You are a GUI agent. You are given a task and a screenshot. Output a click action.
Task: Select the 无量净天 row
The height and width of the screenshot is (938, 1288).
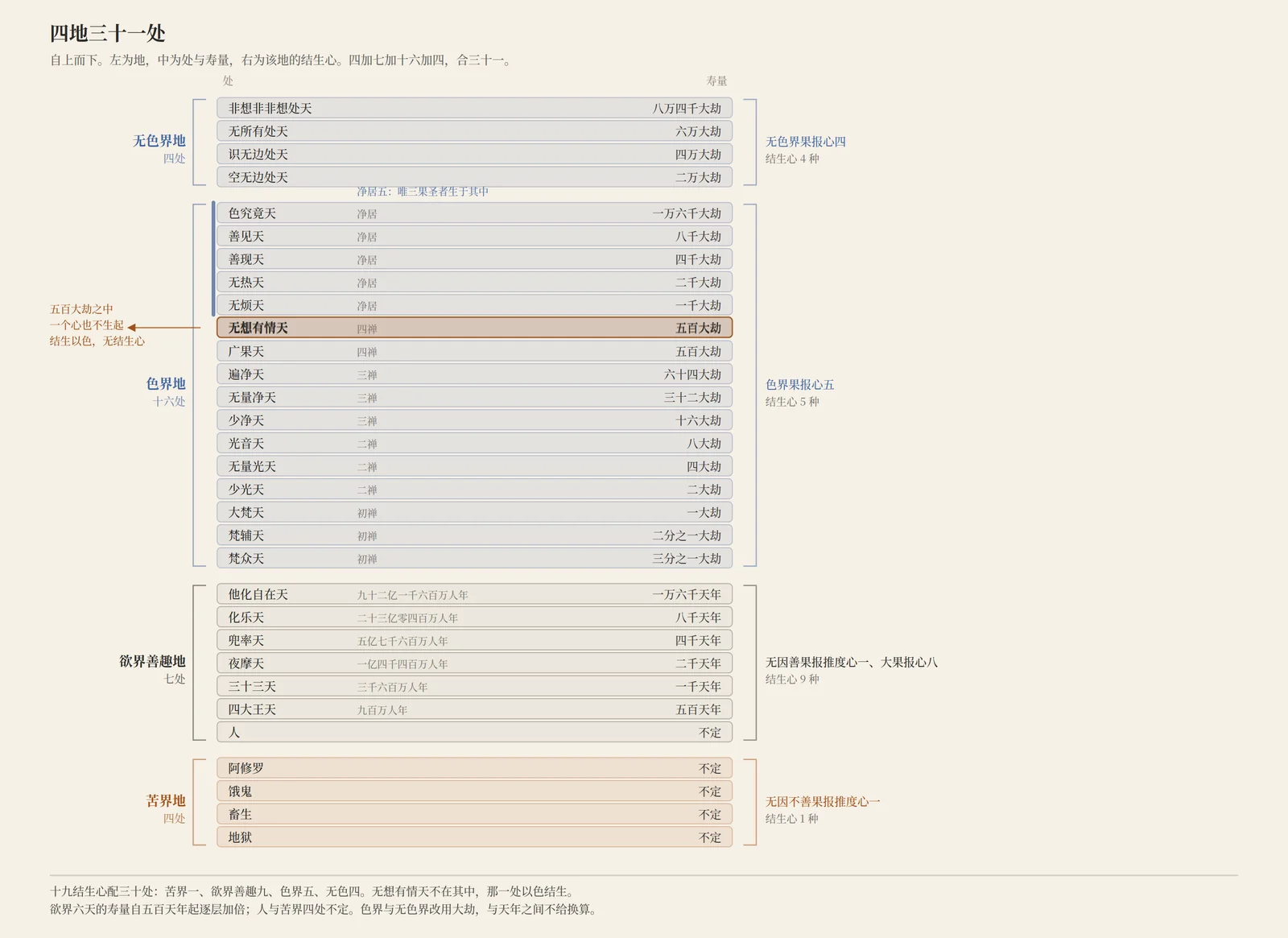click(x=474, y=397)
